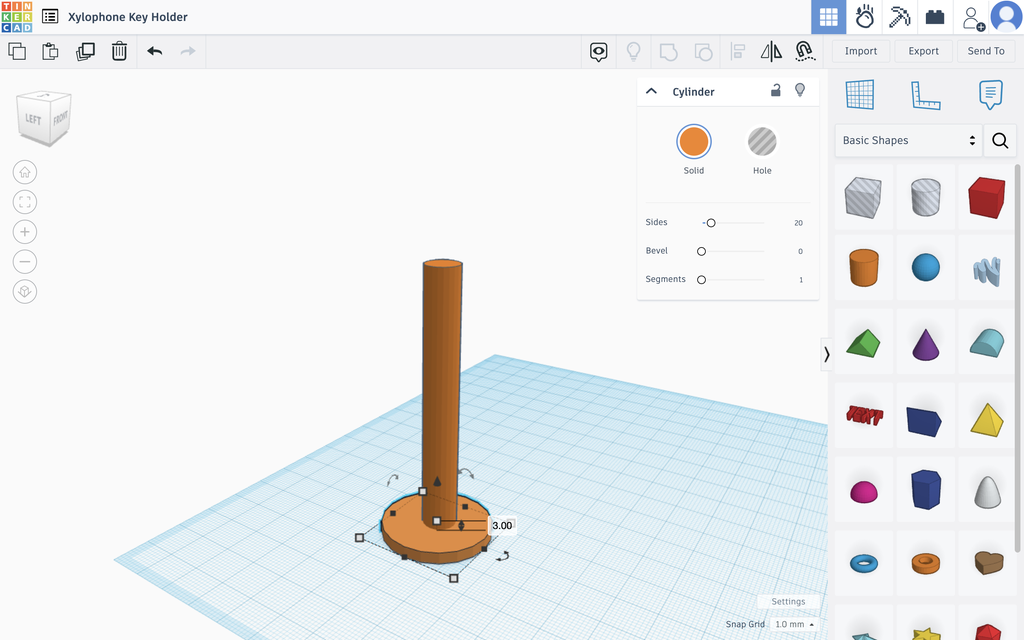The height and width of the screenshot is (640, 1024).
Task: Switch to 3D design grid view
Action: 829,17
